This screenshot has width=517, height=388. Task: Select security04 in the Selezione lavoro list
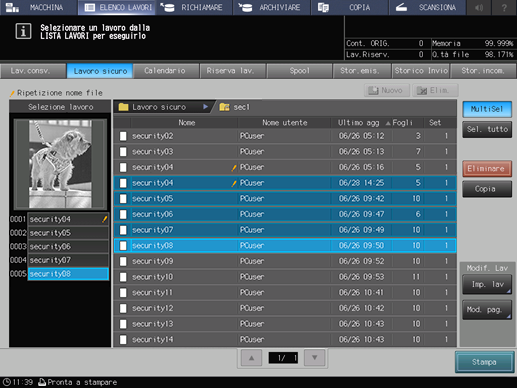(68, 219)
